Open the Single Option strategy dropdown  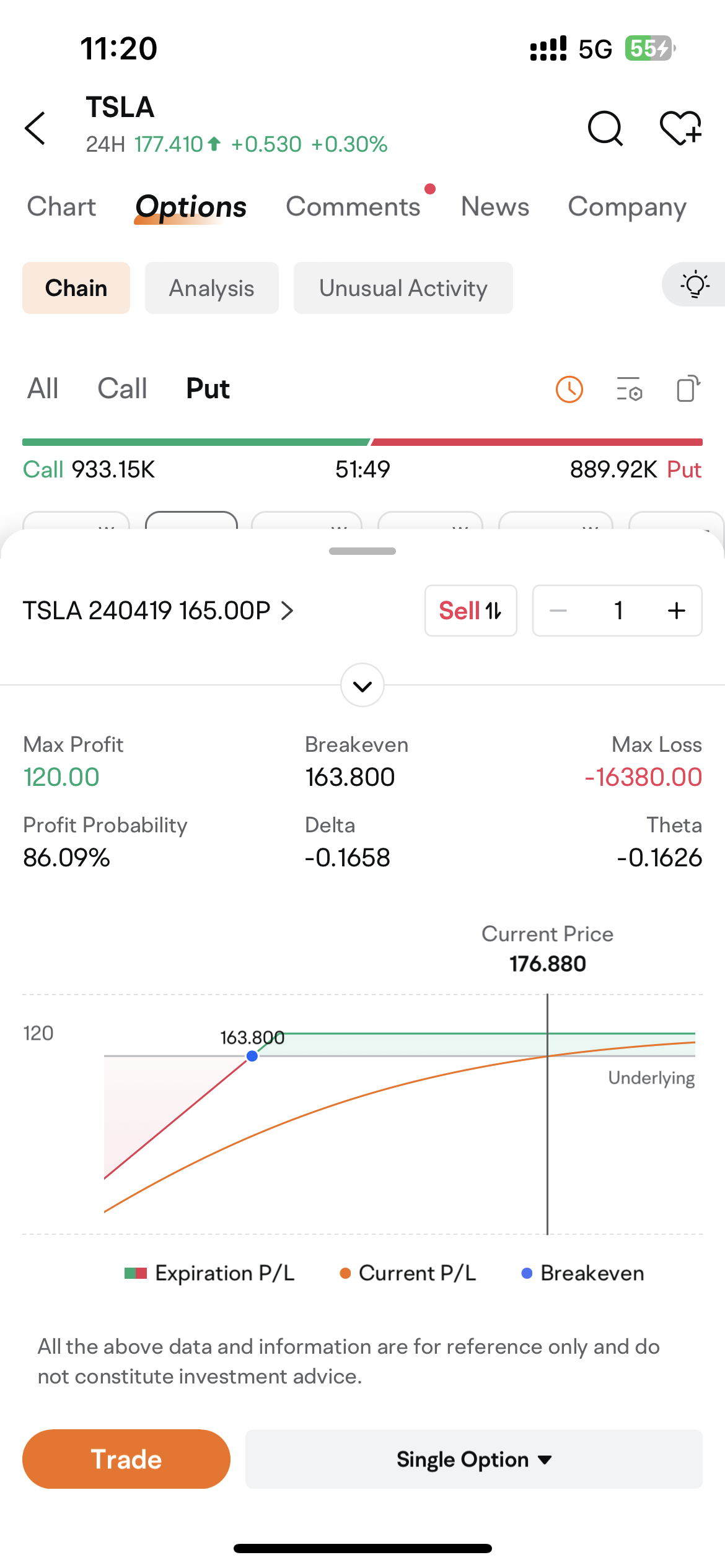[x=473, y=1460]
